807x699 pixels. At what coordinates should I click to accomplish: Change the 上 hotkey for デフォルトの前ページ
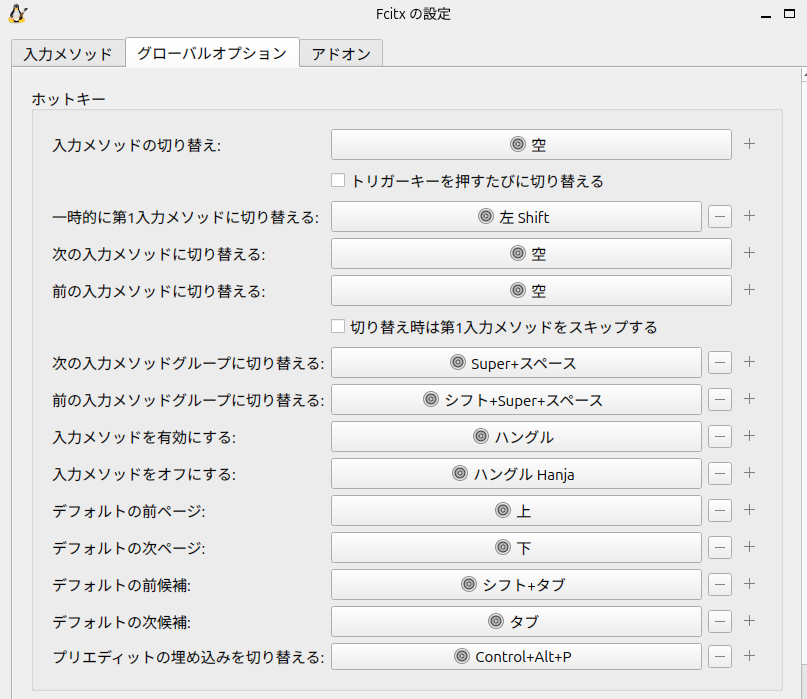[516, 511]
